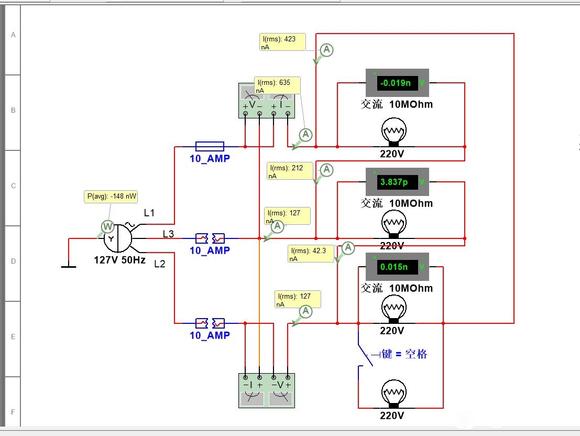Click the wattmeter probe on the source
The image size is (580, 436).
[x=107, y=226]
